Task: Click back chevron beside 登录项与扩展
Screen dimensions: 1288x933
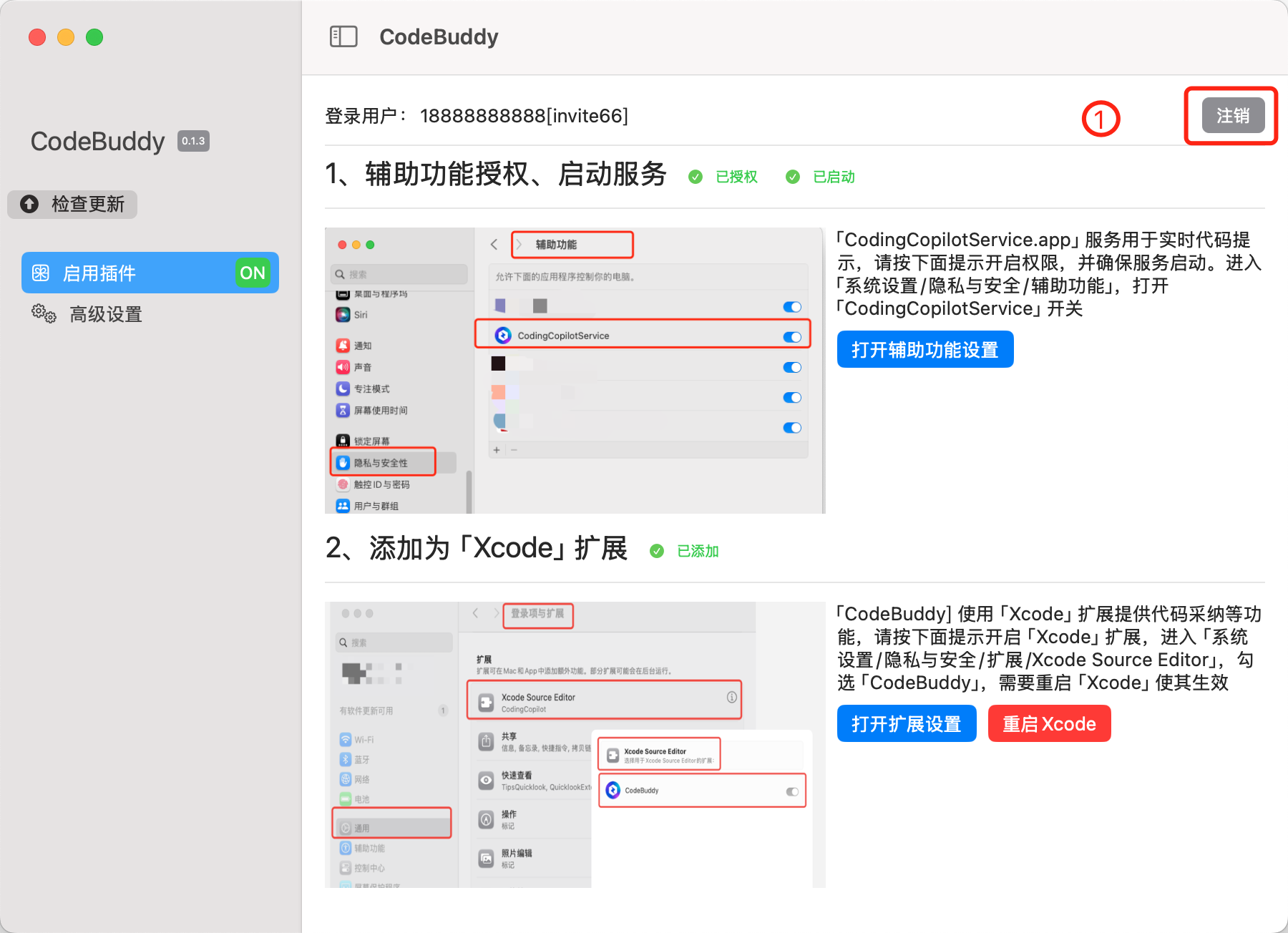Action: pos(475,613)
